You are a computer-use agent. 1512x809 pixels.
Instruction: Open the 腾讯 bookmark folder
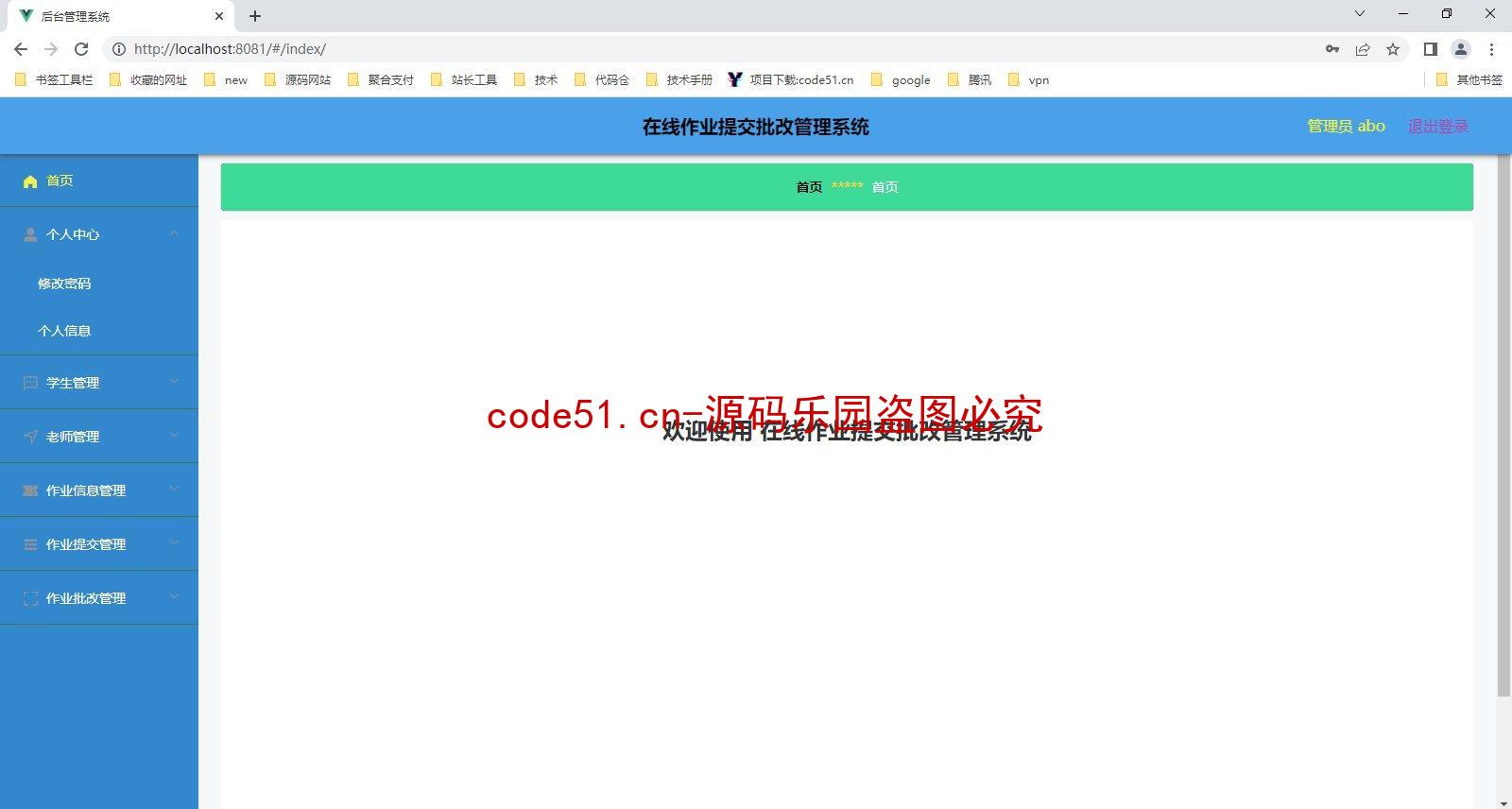[x=970, y=80]
